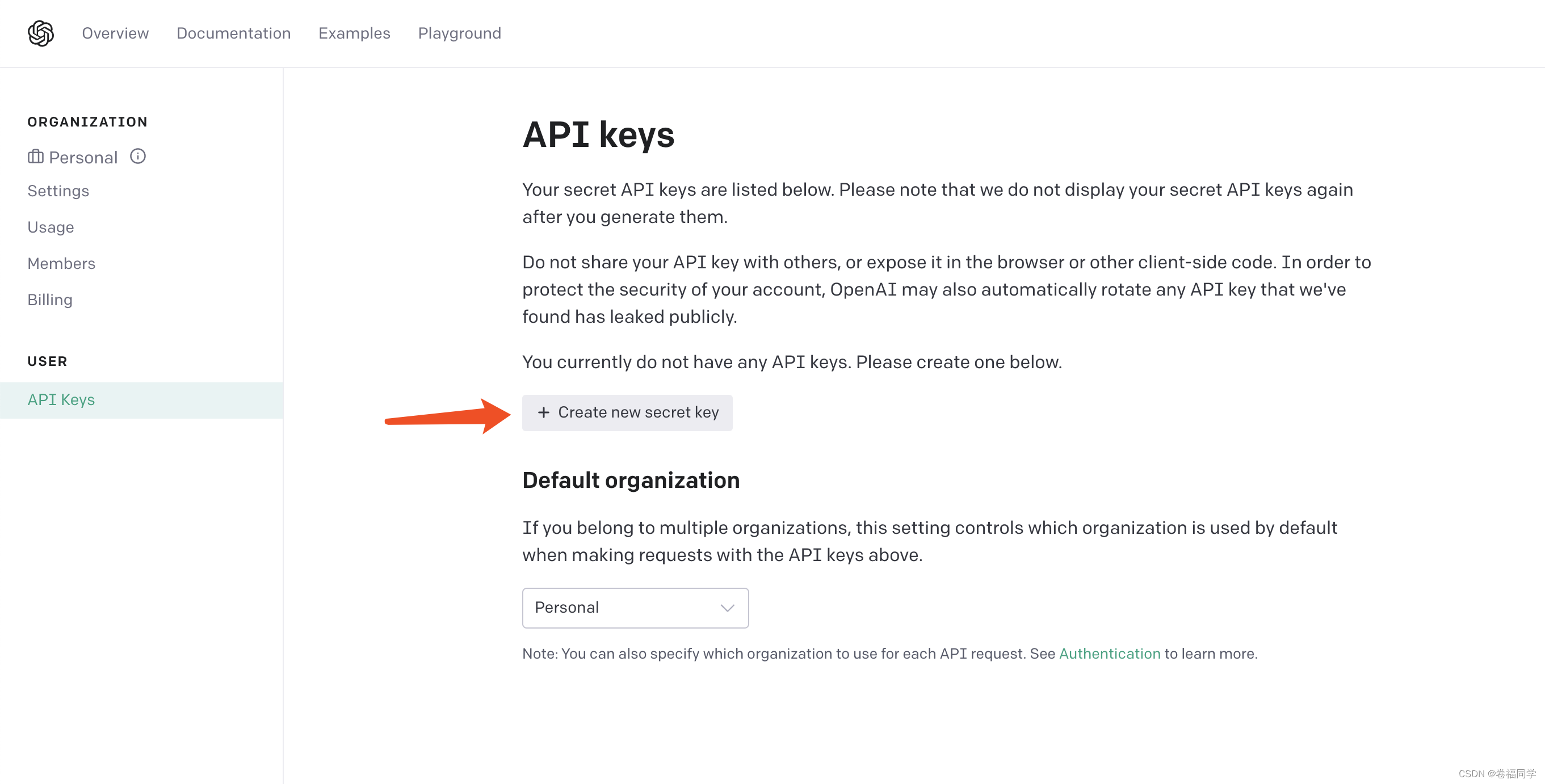Open the Playground page
1545x784 pixels.
point(459,33)
